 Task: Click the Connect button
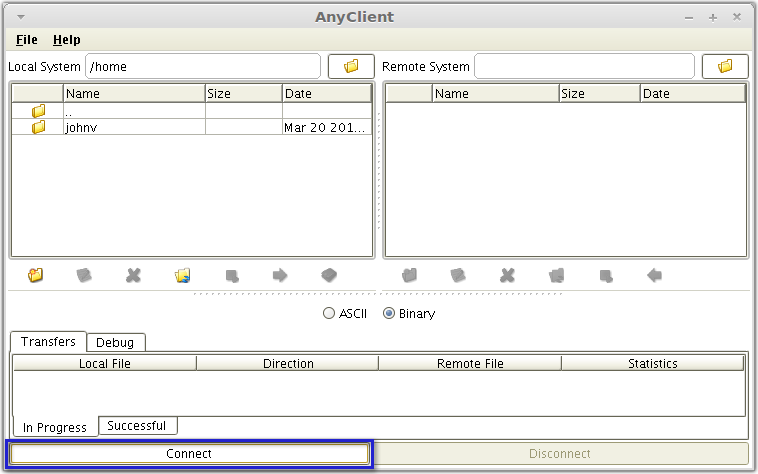click(x=189, y=454)
